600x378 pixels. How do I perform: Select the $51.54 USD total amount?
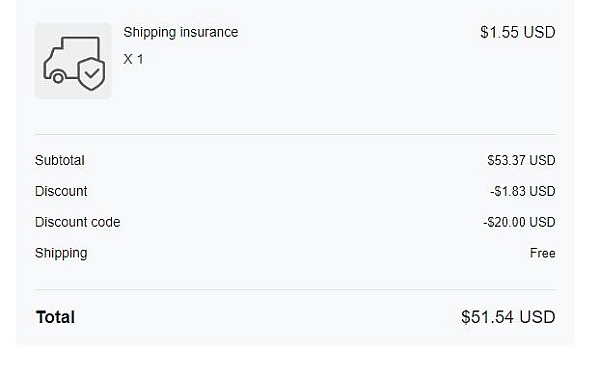[508, 317]
